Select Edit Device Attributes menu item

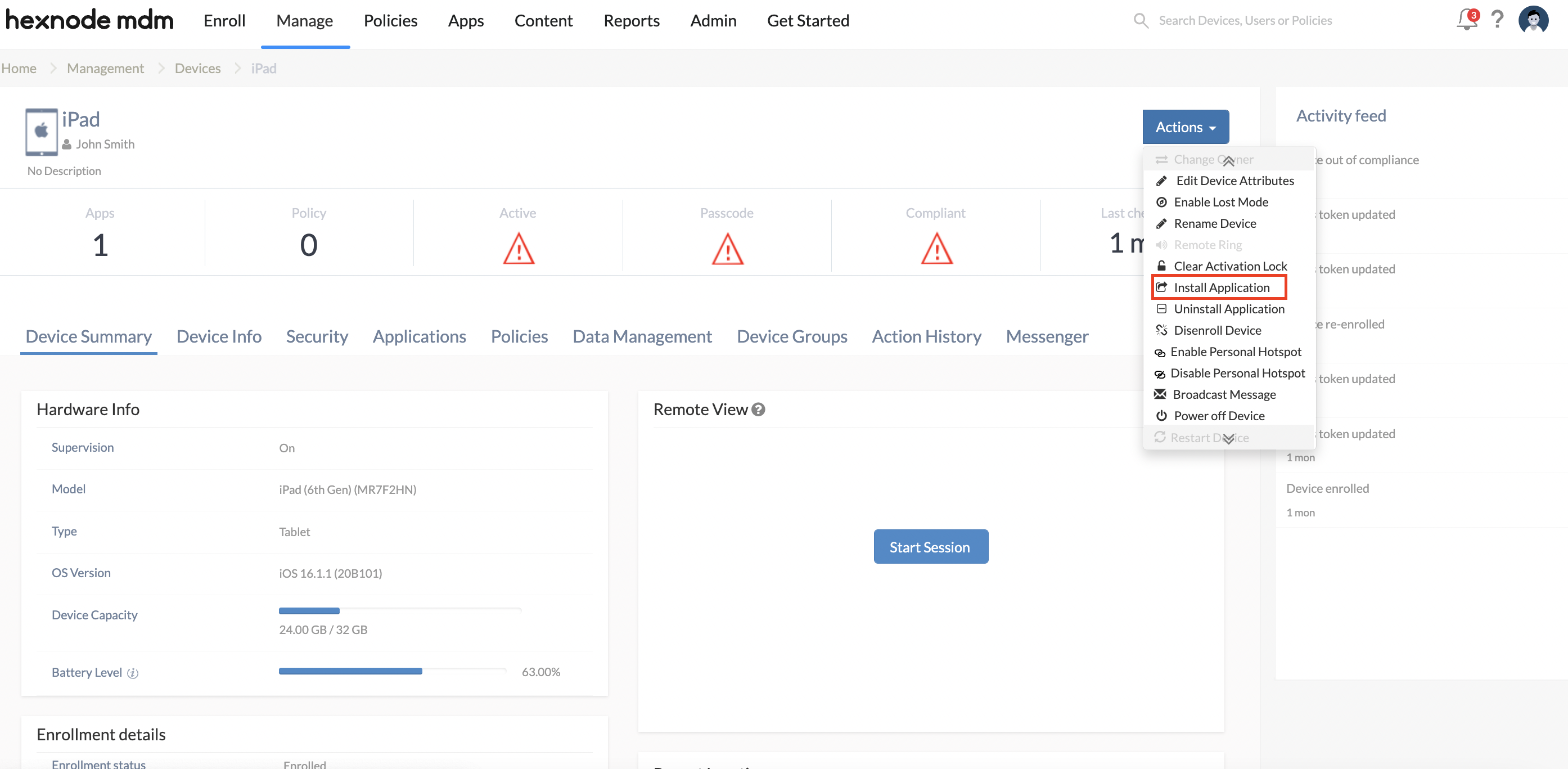click(x=1229, y=181)
